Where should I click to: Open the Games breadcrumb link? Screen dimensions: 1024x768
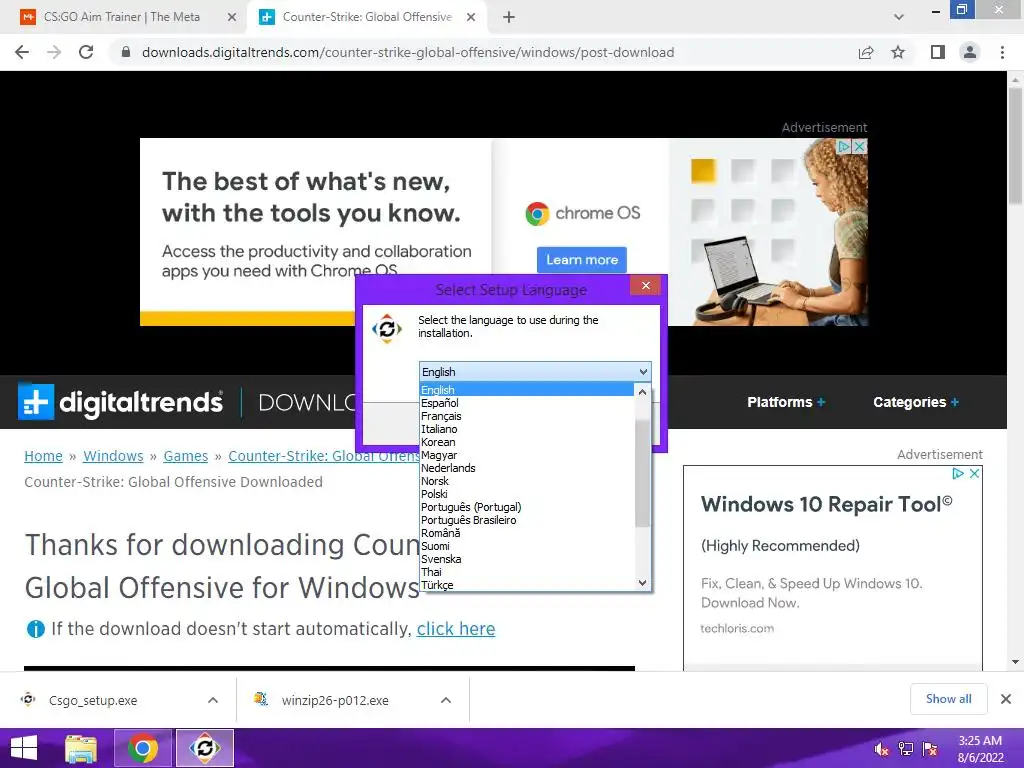point(185,456)
